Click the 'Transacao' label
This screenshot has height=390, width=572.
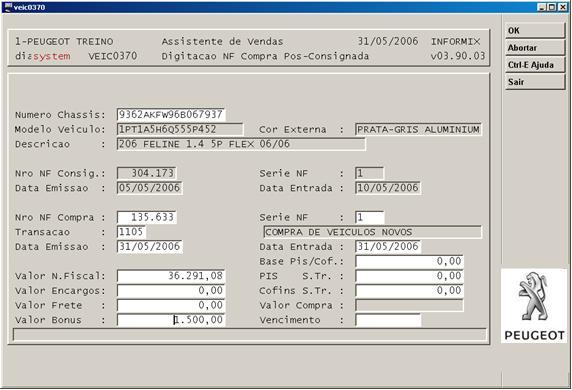click(42, 232)
